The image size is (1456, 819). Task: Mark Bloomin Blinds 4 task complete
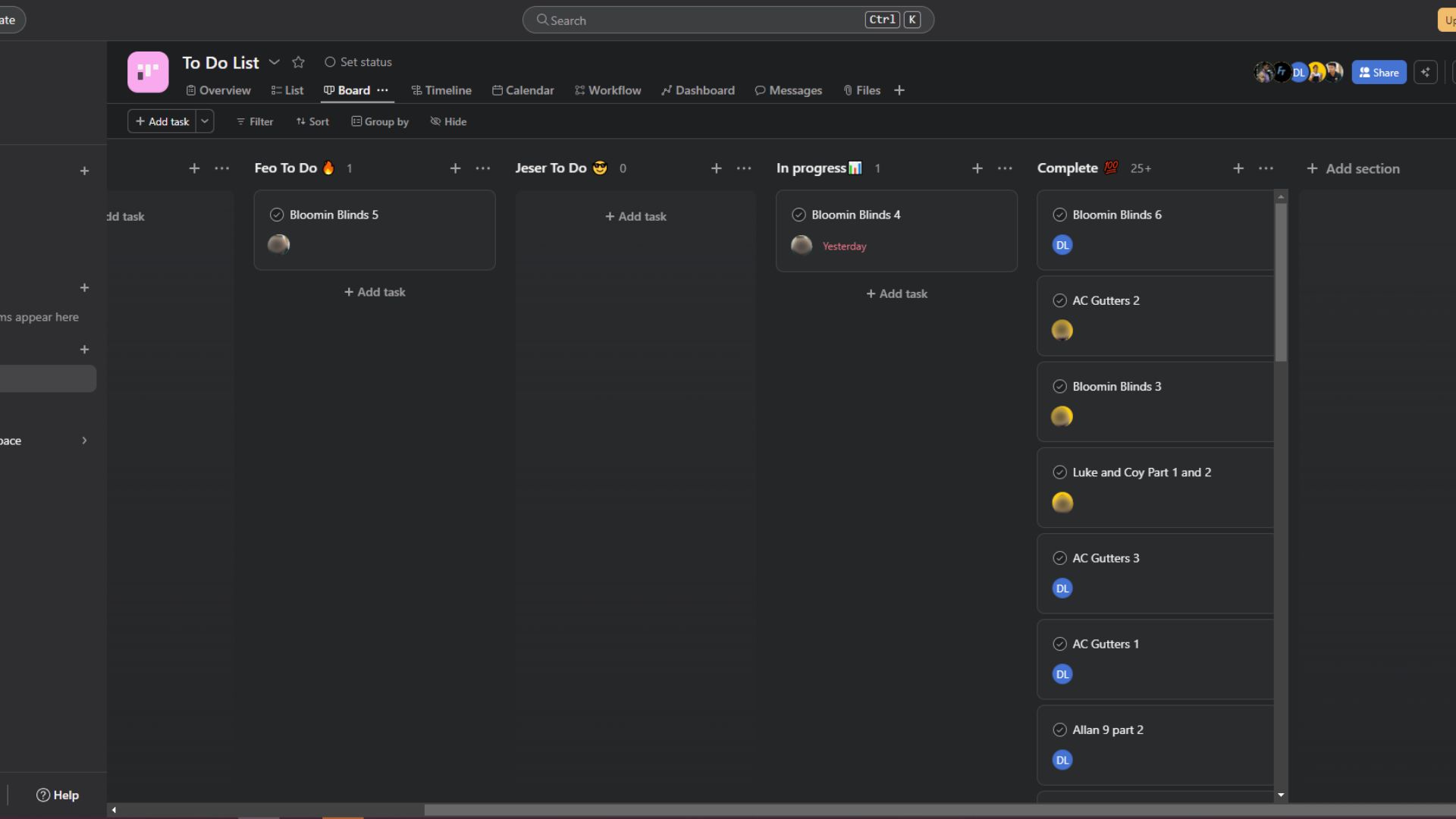pyautogui.click(x=799, y=215)
